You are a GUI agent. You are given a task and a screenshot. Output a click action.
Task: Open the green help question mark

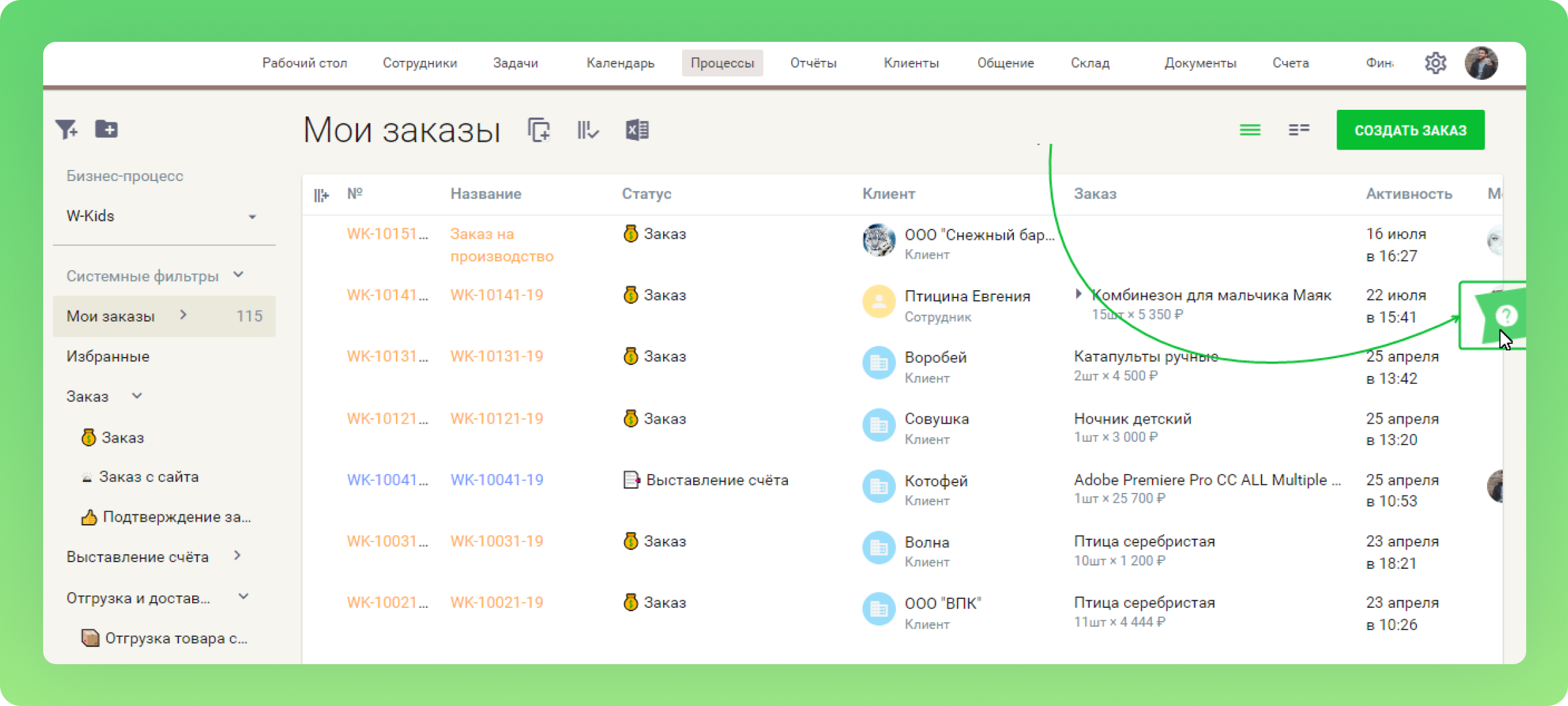click(1507, 316)
